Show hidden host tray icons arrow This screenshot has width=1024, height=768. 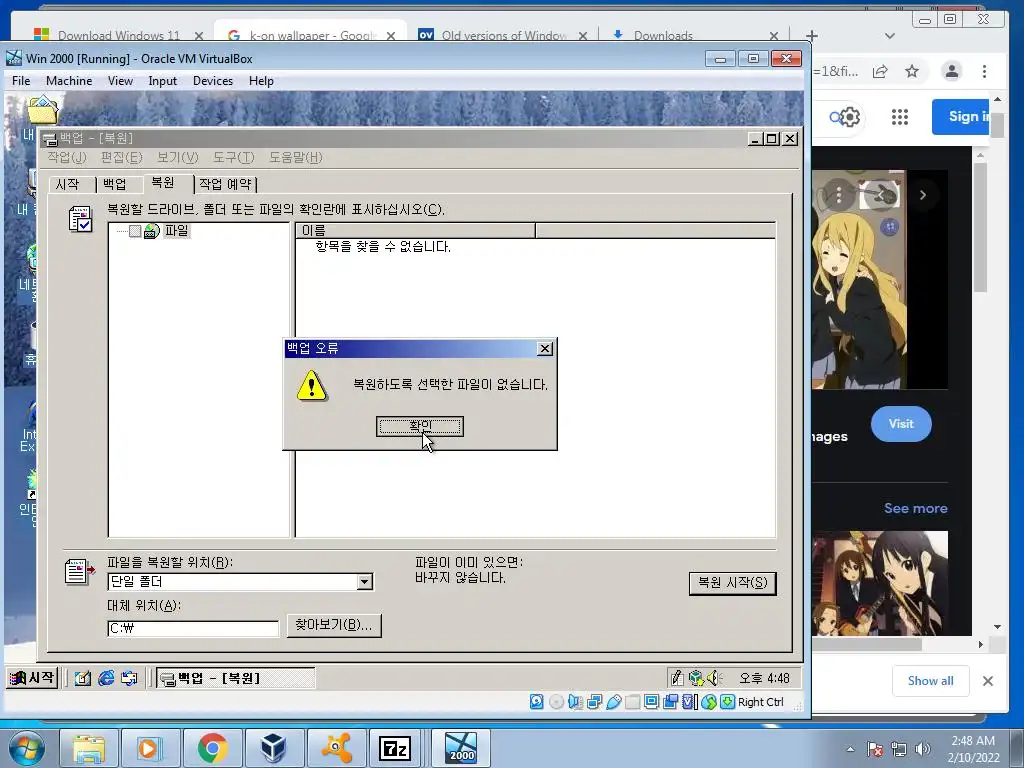(x=850, y=749)
